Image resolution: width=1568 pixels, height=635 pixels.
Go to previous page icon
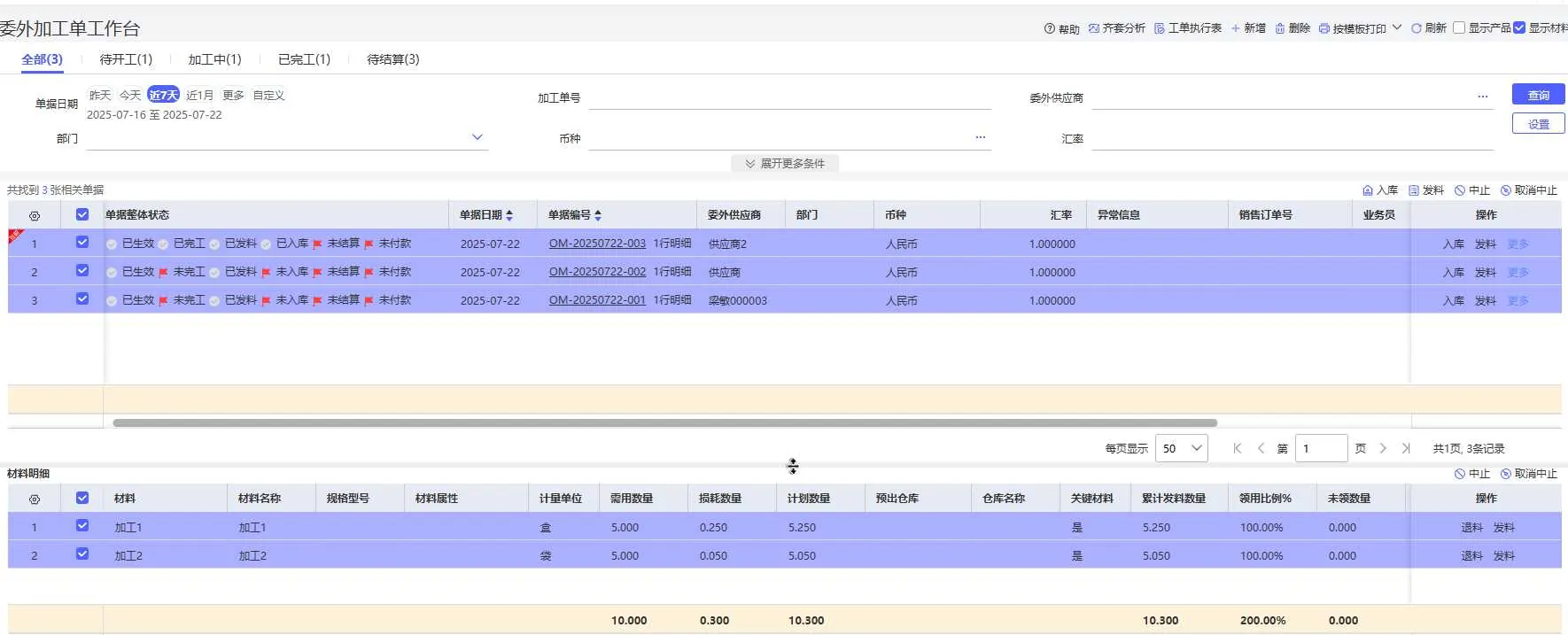coord(1261,448)
